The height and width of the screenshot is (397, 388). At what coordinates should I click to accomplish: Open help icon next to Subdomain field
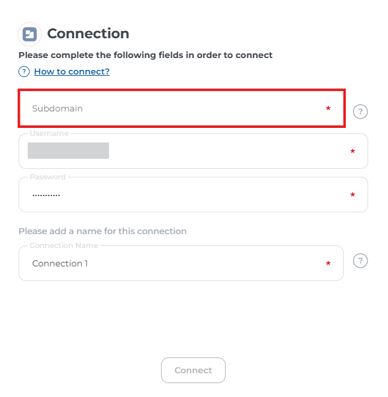(360, 112)
